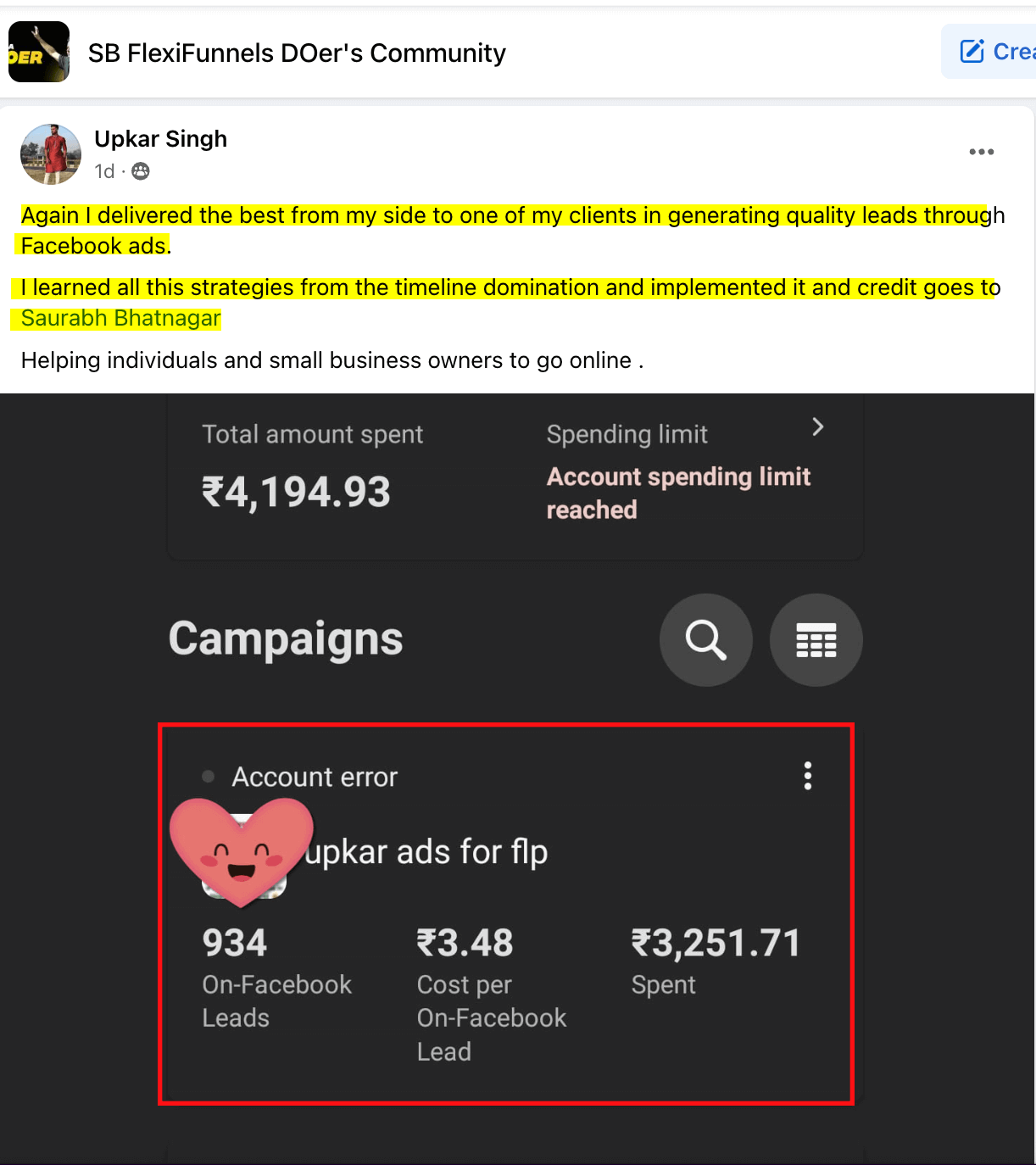
Task: Click the 1d post timestamp
Action: click(x=104, y=171)
